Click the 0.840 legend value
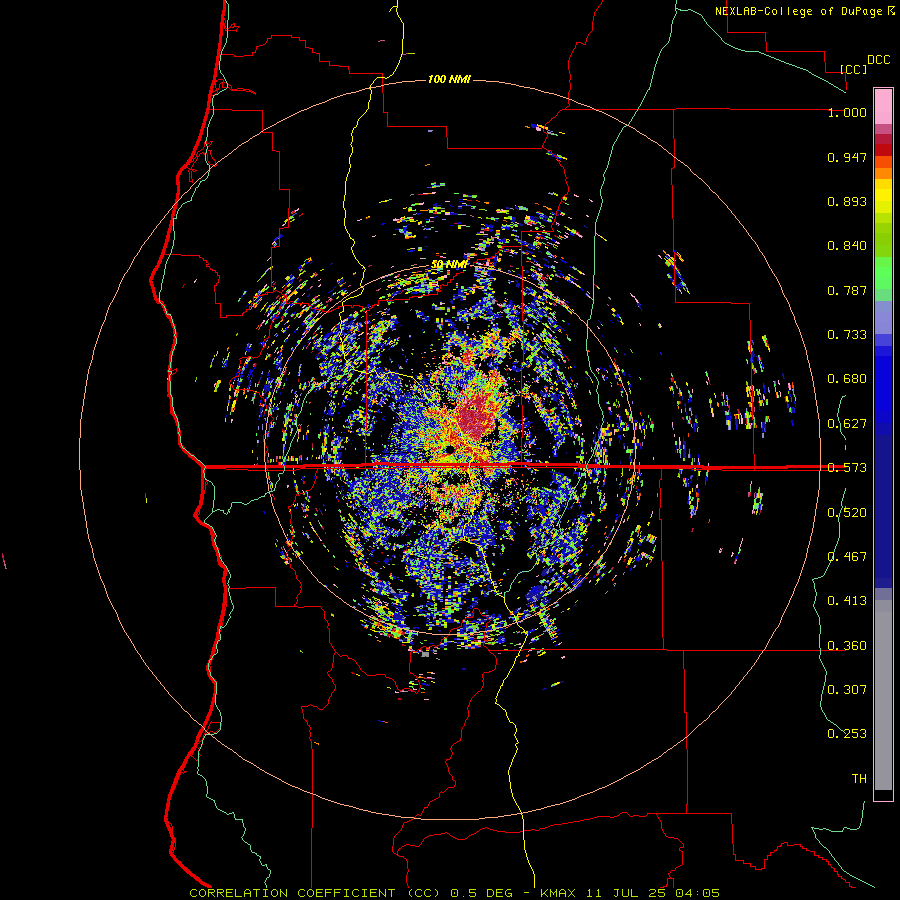The width and height of the screenshot is (900, 900). pyautogui.click(x=847, y=246)
